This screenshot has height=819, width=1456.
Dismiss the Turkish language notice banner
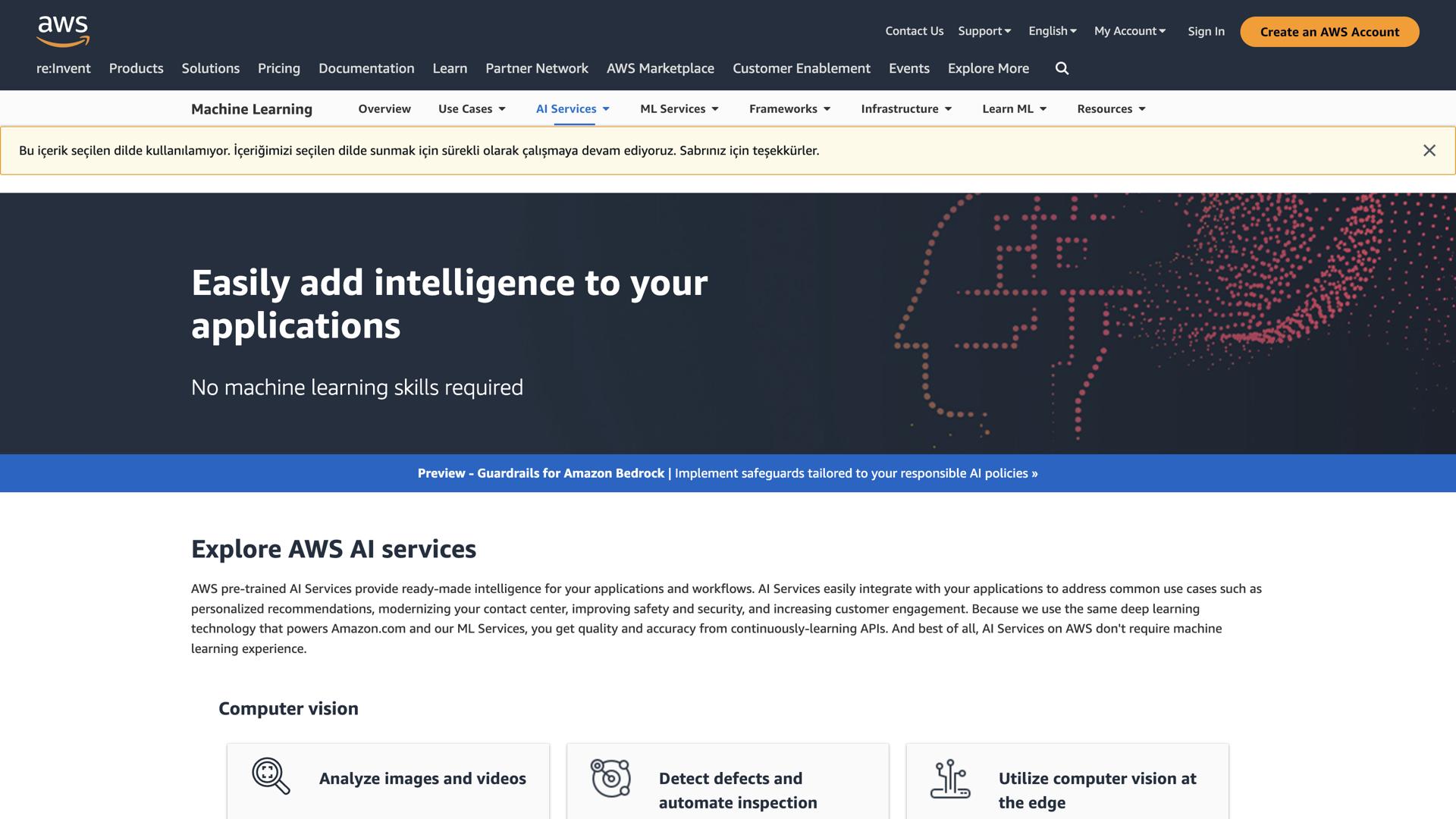pos(1429,149)
